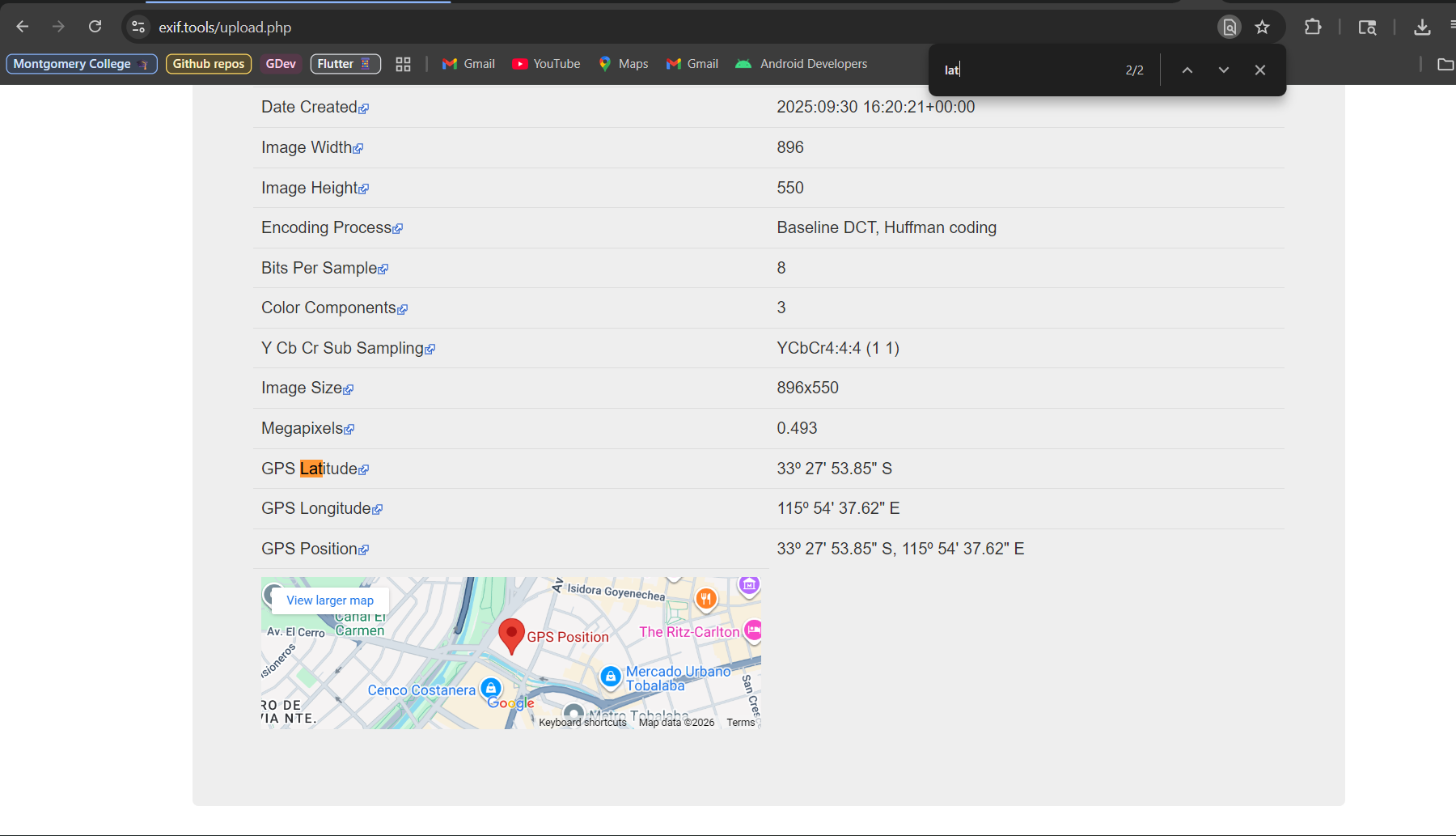
Task: Select the Megapixels value 0.493
Action: (798, 428)
